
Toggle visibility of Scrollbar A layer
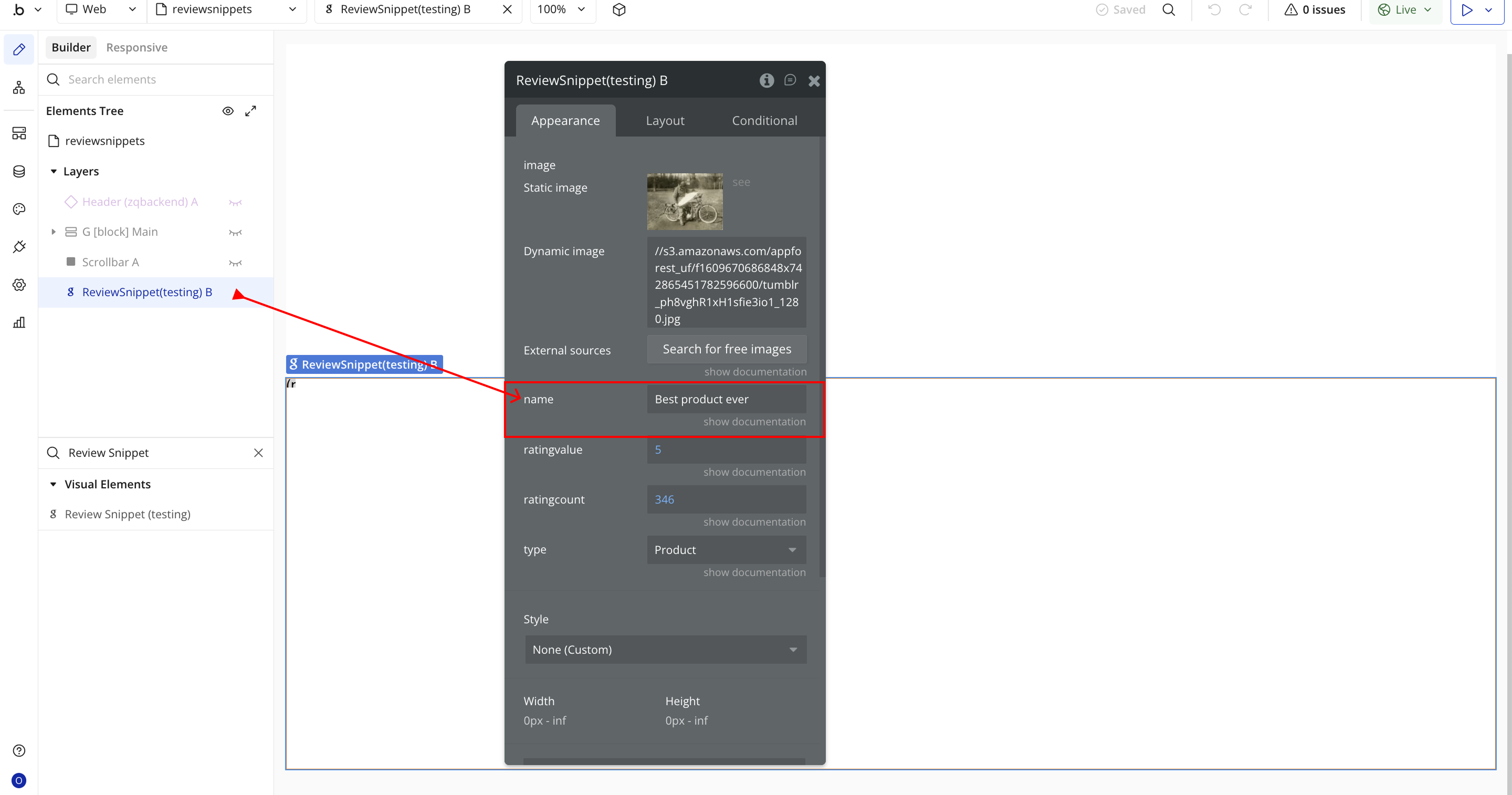click(235, 263)
